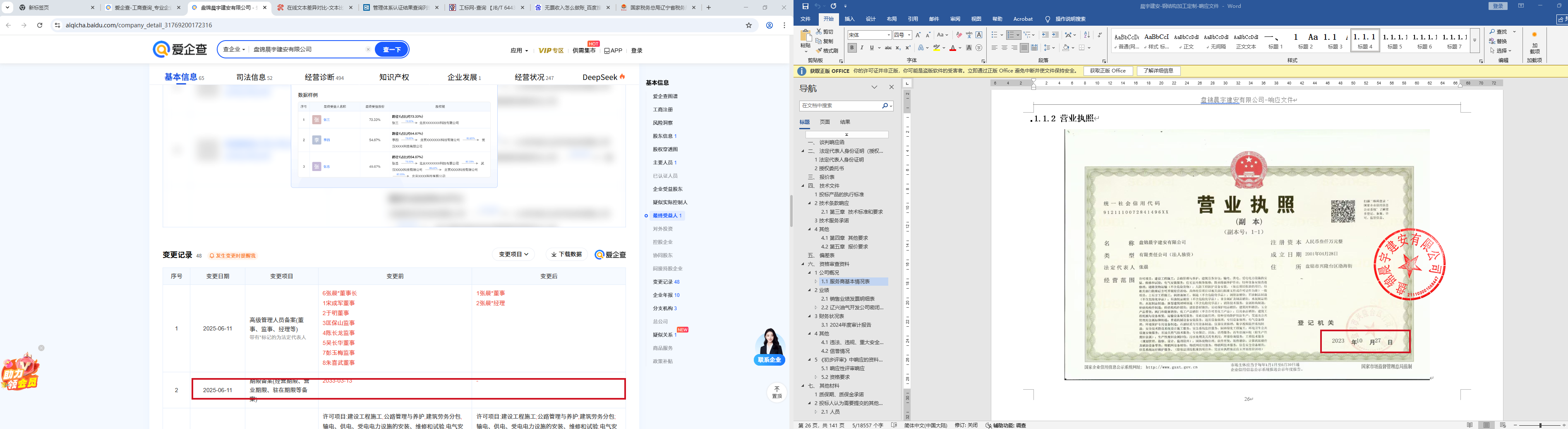Switch to the 经营诊断 tab on Aiqicha
This screenshot has width=1568, height=429.
324,77
